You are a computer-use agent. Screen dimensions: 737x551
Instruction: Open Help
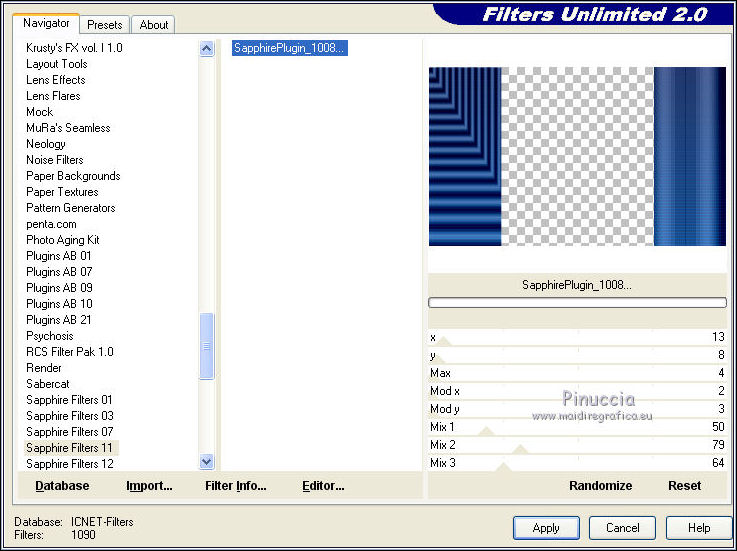(699, 528)
